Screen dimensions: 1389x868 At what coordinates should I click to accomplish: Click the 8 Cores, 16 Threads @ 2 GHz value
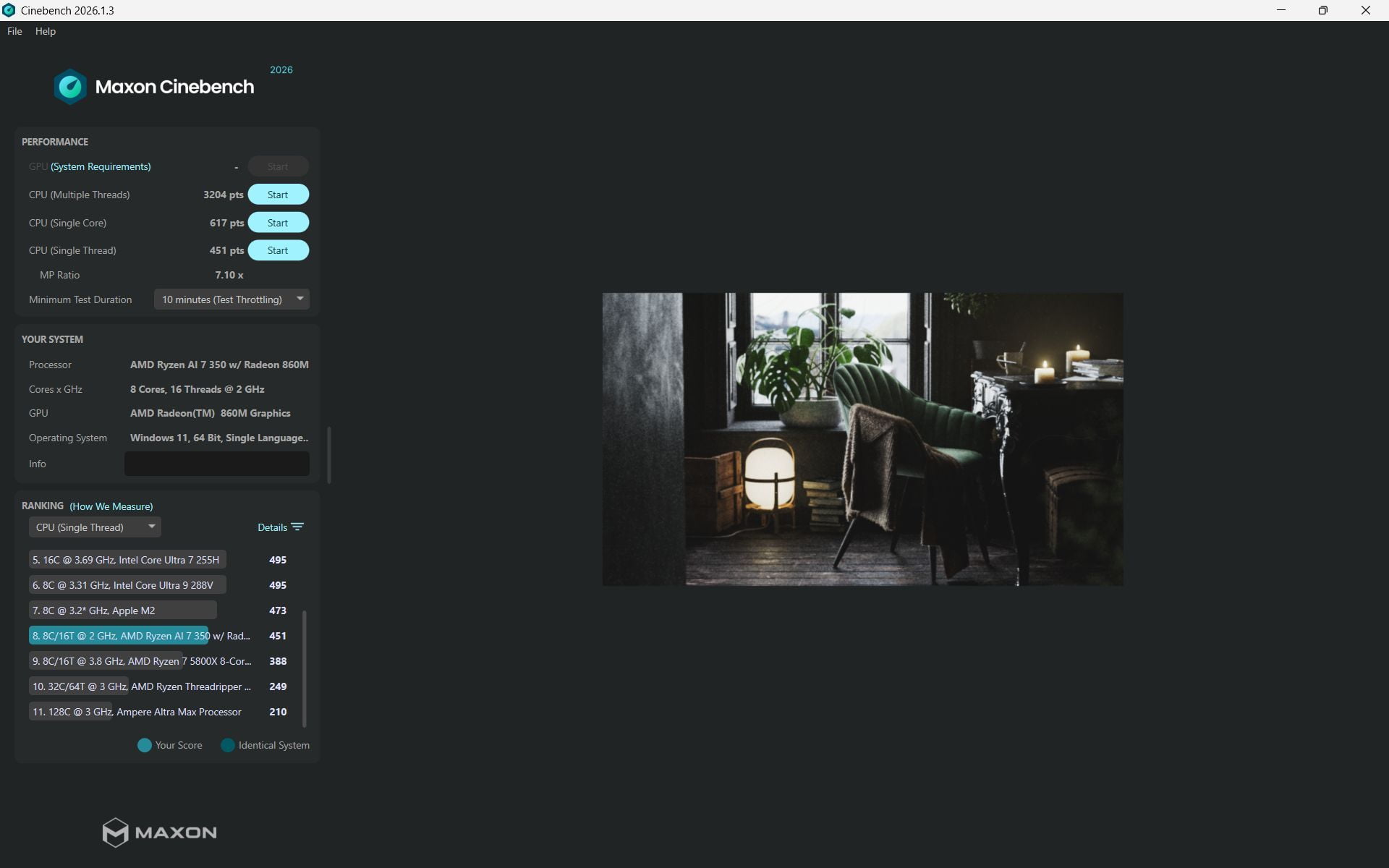coord(197,389)
